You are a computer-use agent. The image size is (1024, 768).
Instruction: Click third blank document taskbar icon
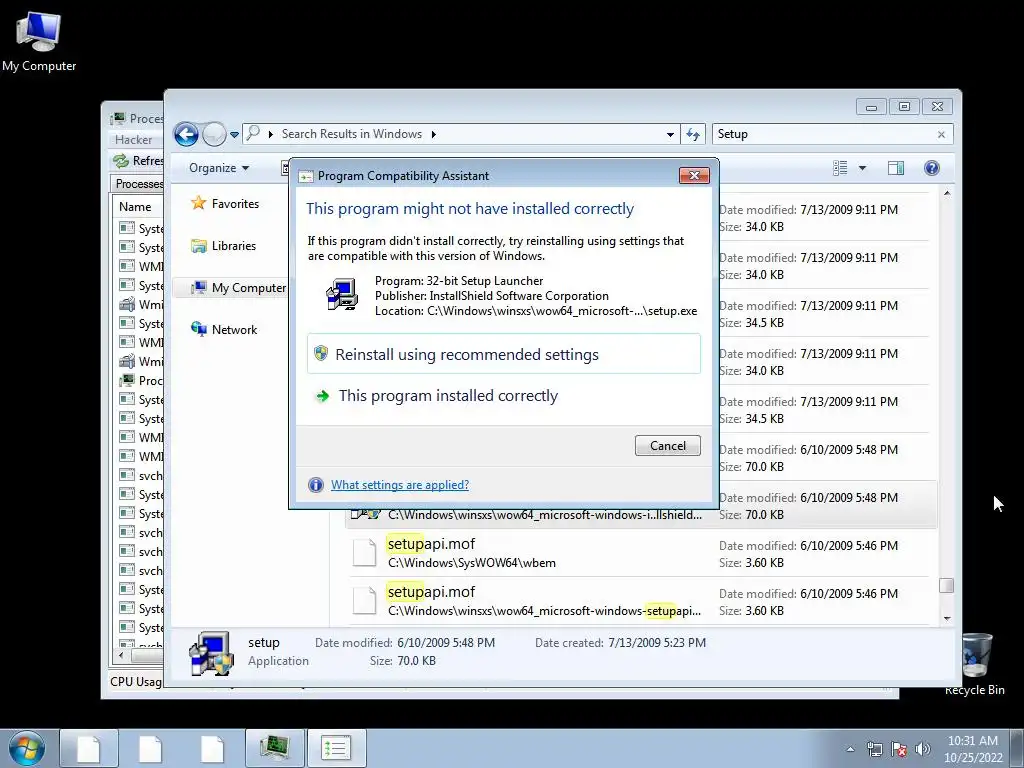pos(213,748)
